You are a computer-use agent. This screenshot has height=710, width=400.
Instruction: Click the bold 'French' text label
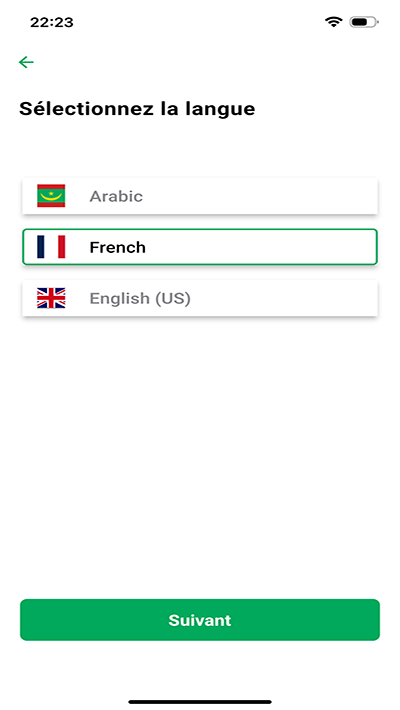tap(117, 247)
